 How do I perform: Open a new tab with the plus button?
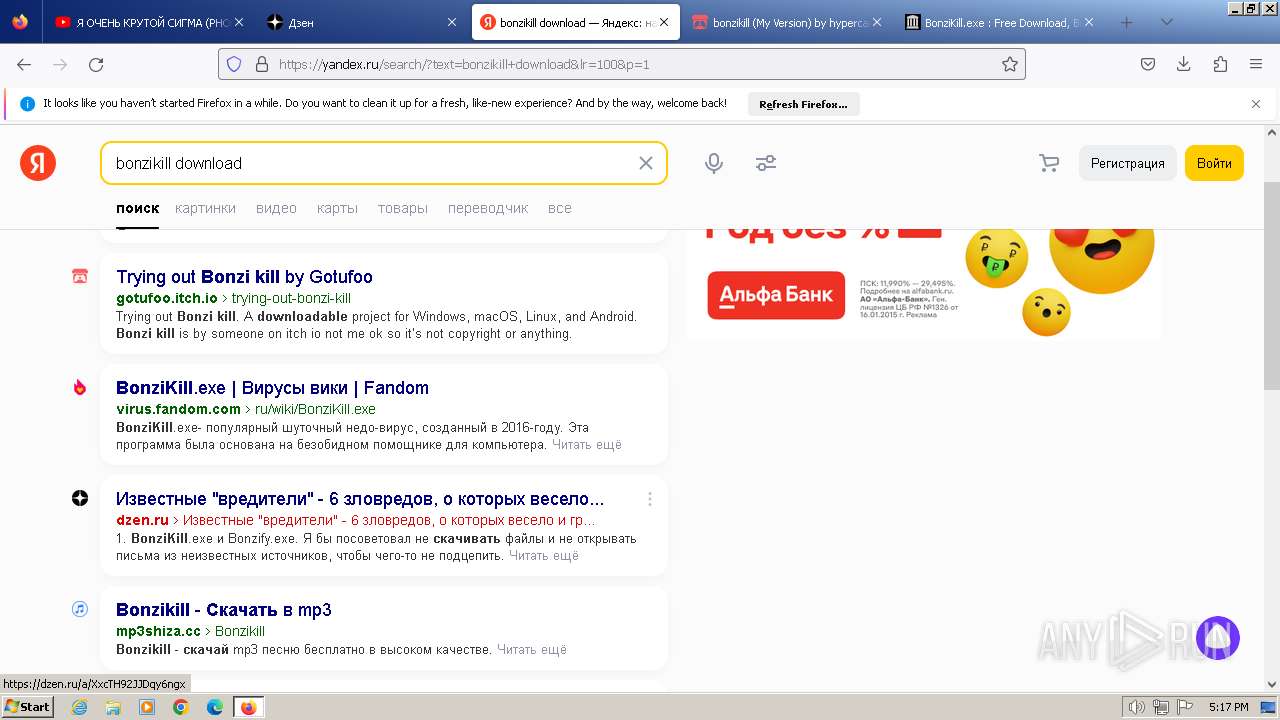click(x=1127, y=22)
